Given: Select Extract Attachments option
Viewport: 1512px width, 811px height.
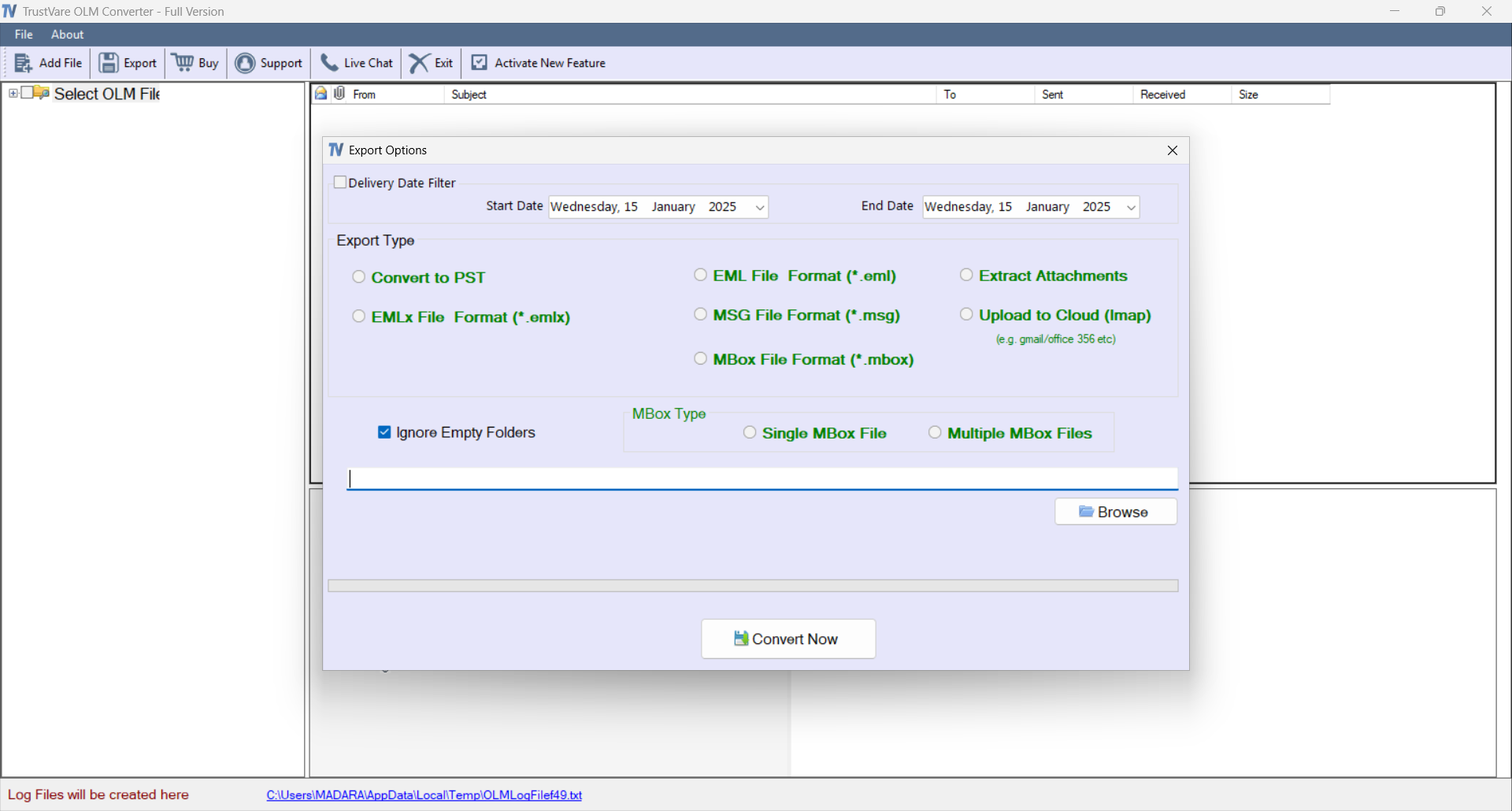Looking at the screenshot, I should pyautogui.click(x=966, y=275).
